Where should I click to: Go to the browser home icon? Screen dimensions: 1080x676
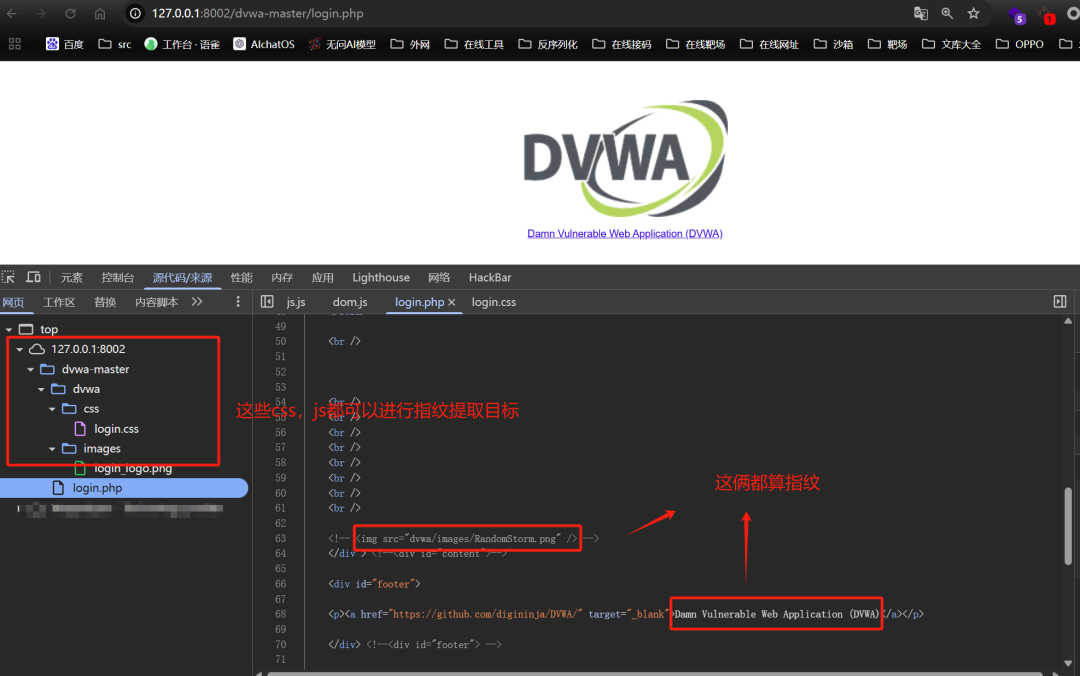tap(100, 13)
